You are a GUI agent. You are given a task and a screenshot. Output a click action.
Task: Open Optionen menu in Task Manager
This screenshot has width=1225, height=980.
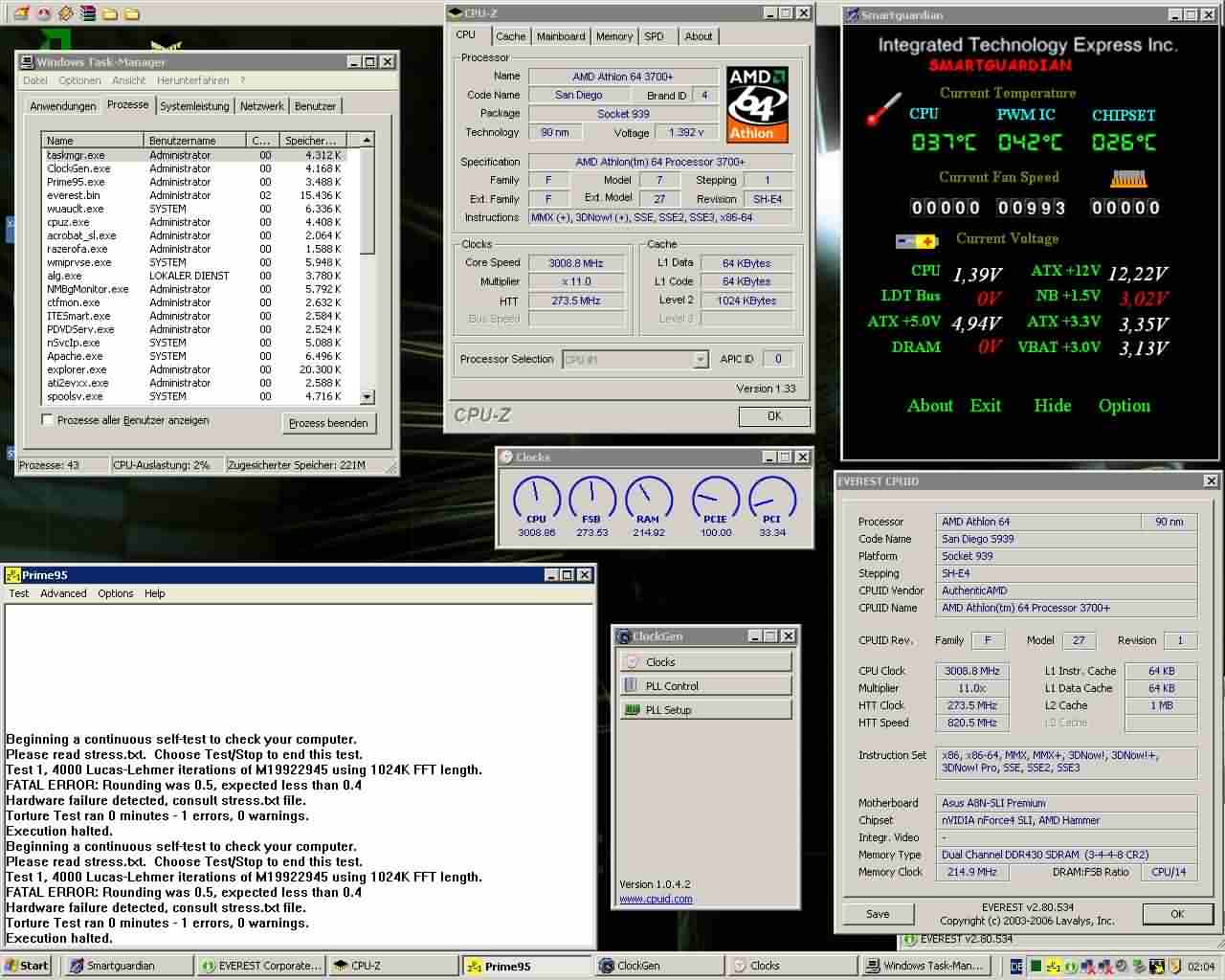(79, 80)
